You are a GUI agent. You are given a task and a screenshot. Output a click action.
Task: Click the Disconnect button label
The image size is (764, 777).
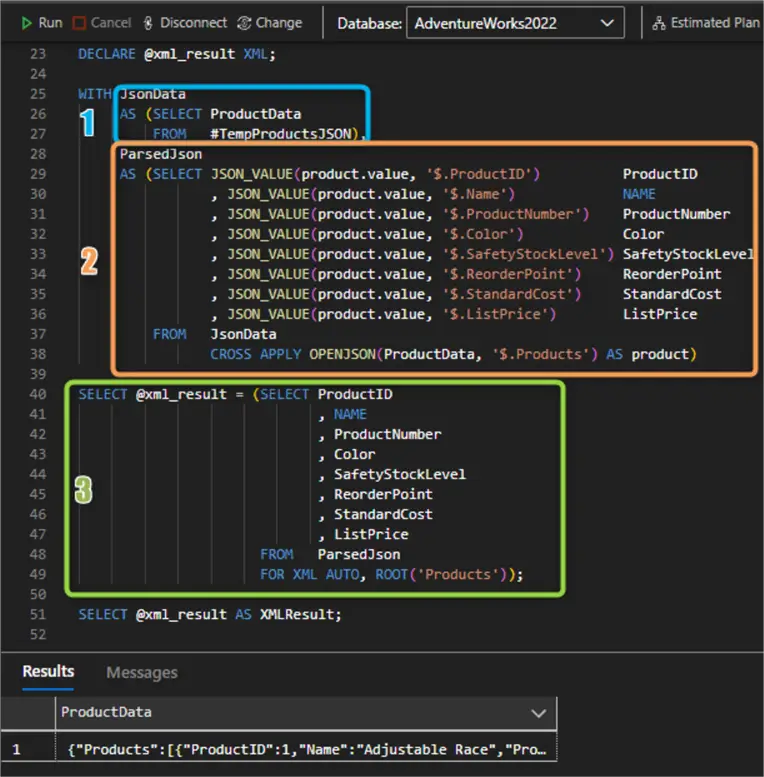tap(193, 23)
